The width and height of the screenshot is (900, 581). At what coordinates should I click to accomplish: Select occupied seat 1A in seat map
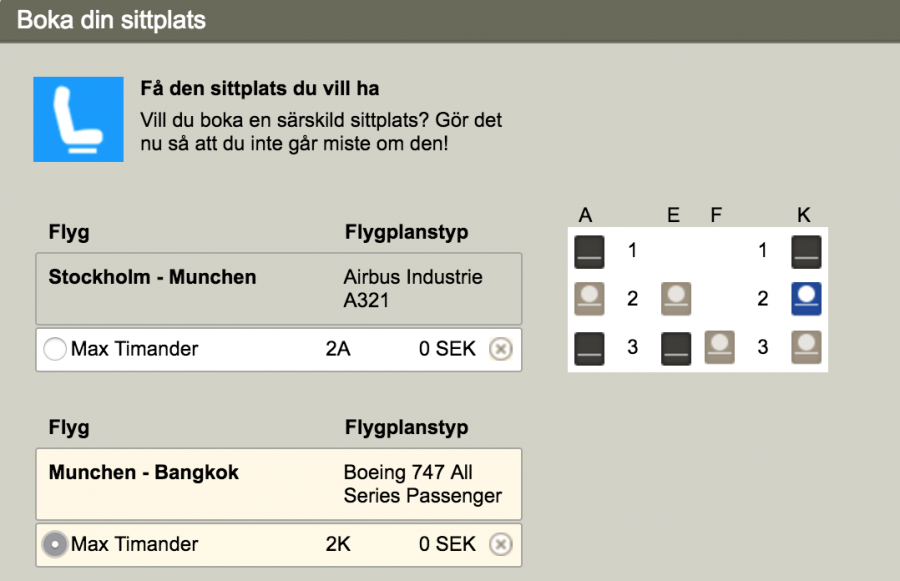[589, 252]
